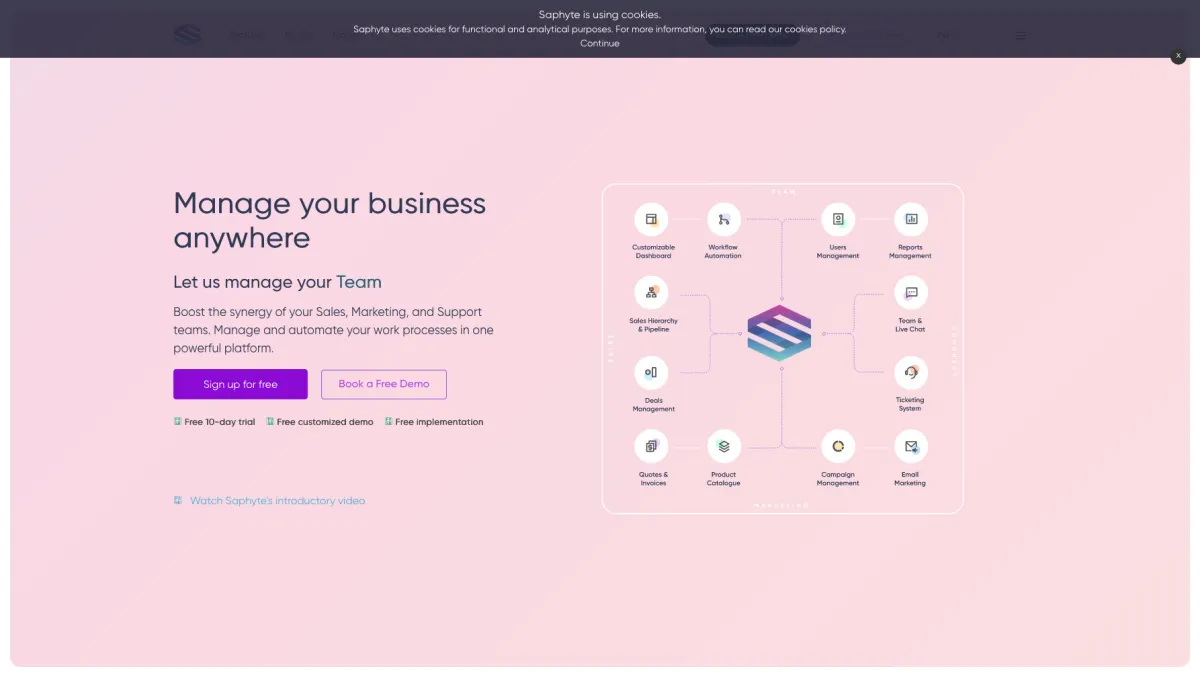Click the Saphyte is using cookies title
This screenshot has height=677, width=1200.
[599, 15]
